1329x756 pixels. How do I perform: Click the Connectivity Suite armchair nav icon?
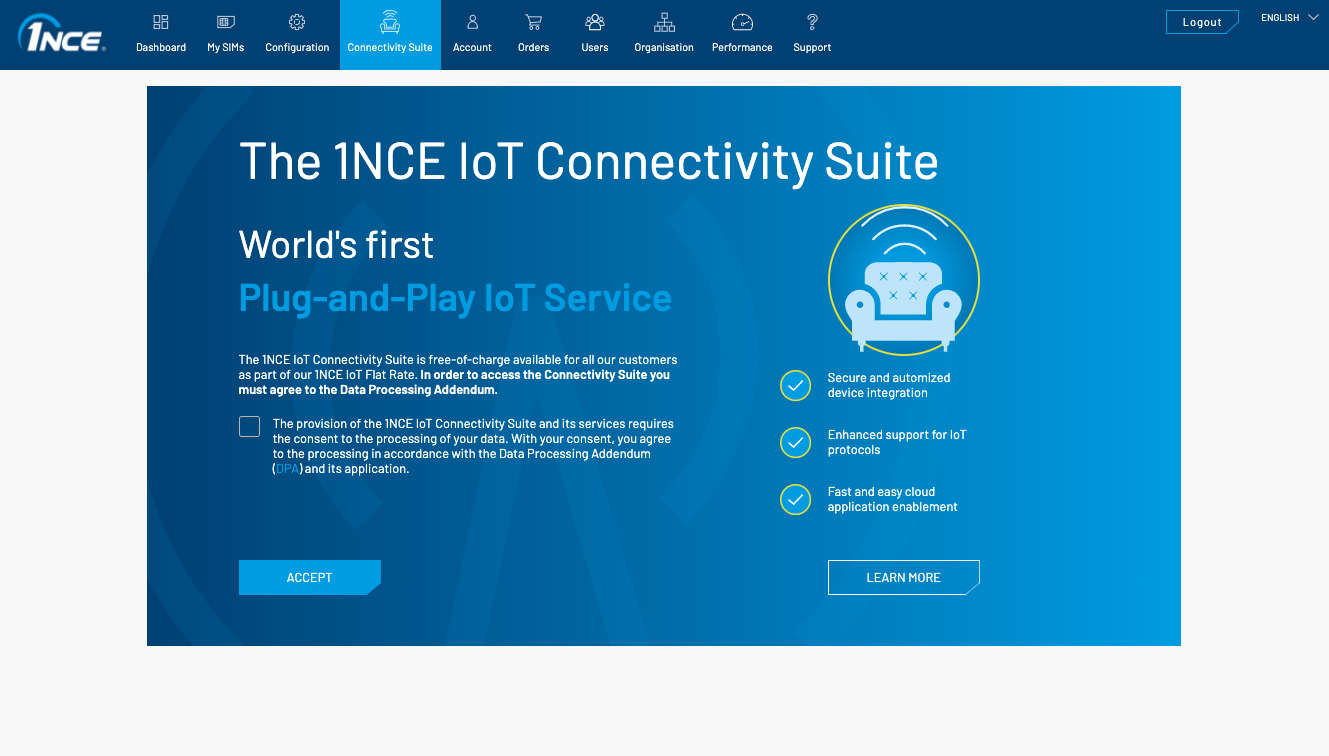tap(390, 22)
